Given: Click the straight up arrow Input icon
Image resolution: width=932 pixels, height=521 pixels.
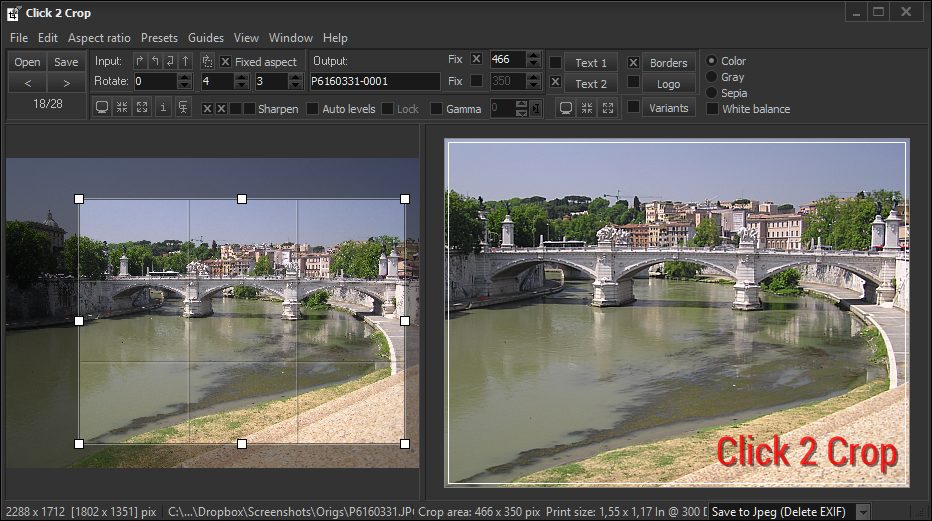Looking at the screenshot, I should 185,61.
